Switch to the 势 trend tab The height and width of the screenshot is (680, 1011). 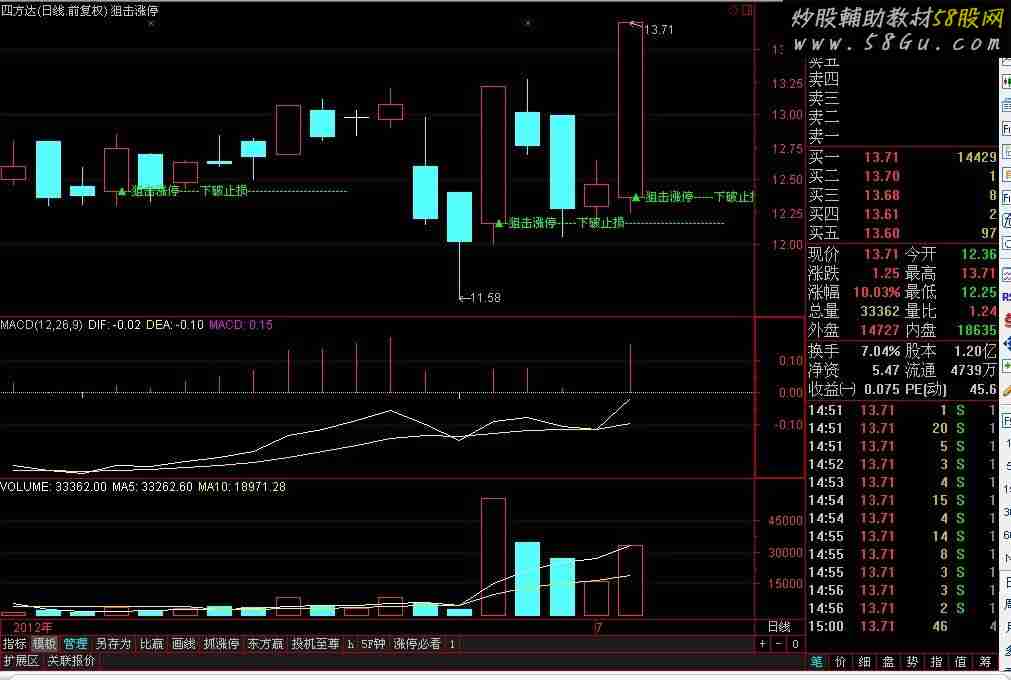pyautogui.click(x=912, y=661)
